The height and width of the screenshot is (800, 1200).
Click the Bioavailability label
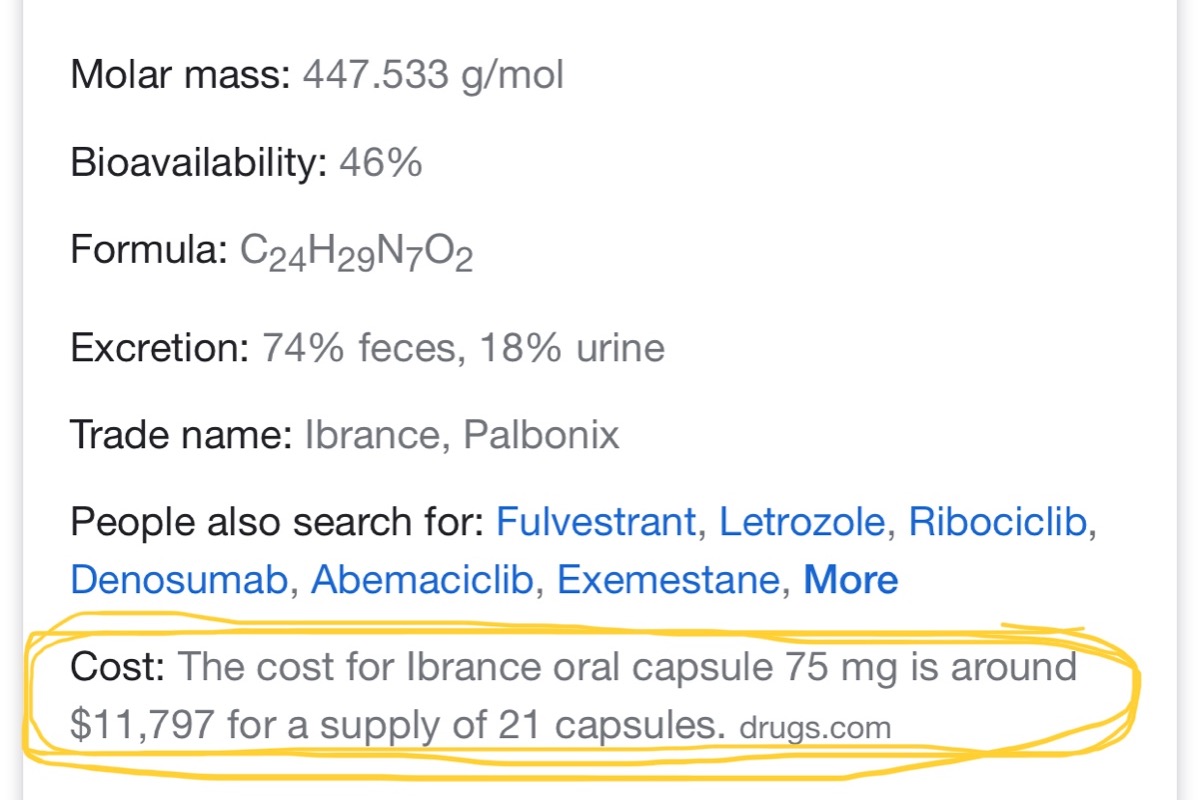point(199,162)
